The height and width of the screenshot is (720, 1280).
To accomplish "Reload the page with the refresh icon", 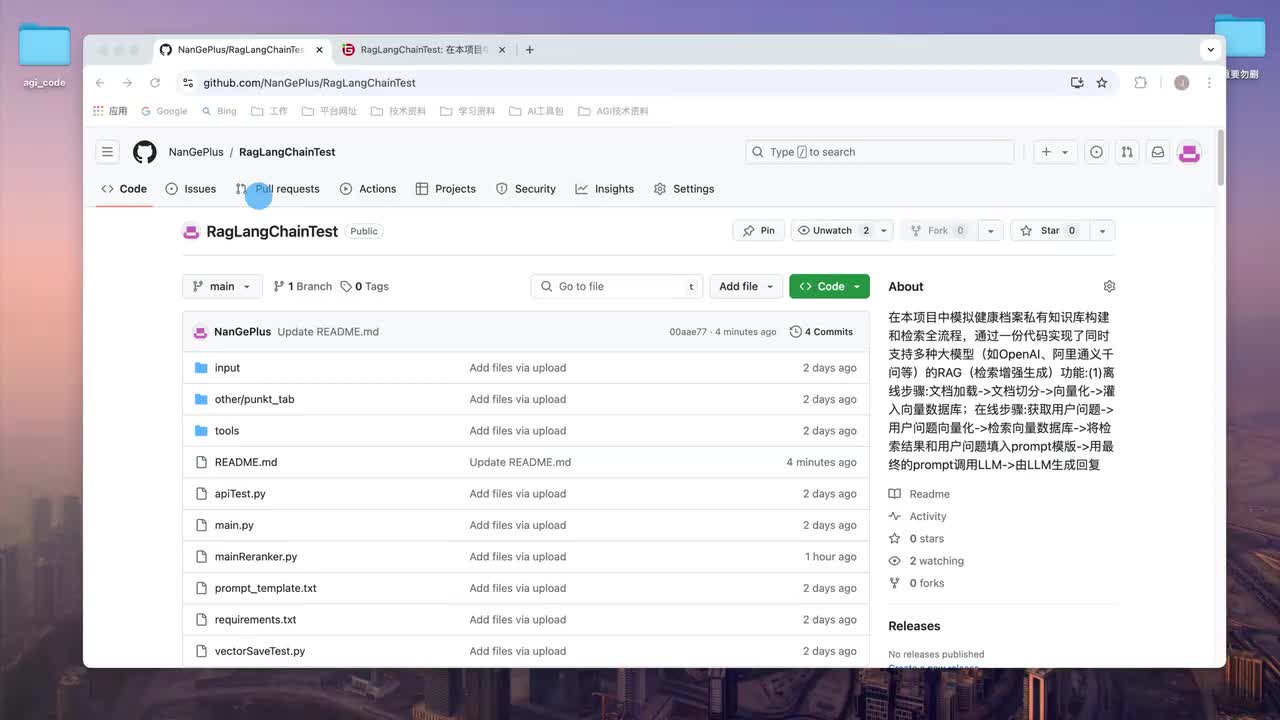I will point(155,83).
